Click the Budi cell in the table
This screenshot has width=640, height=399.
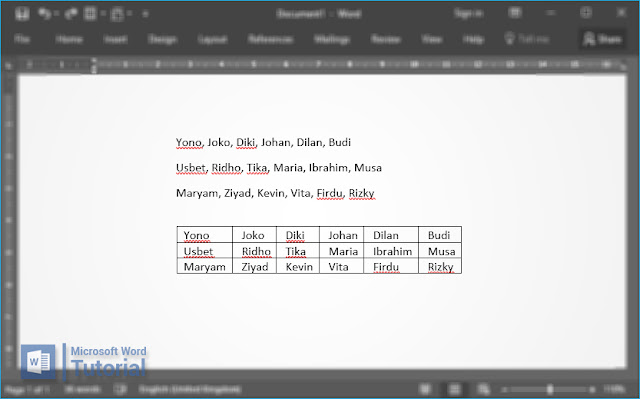440,235
